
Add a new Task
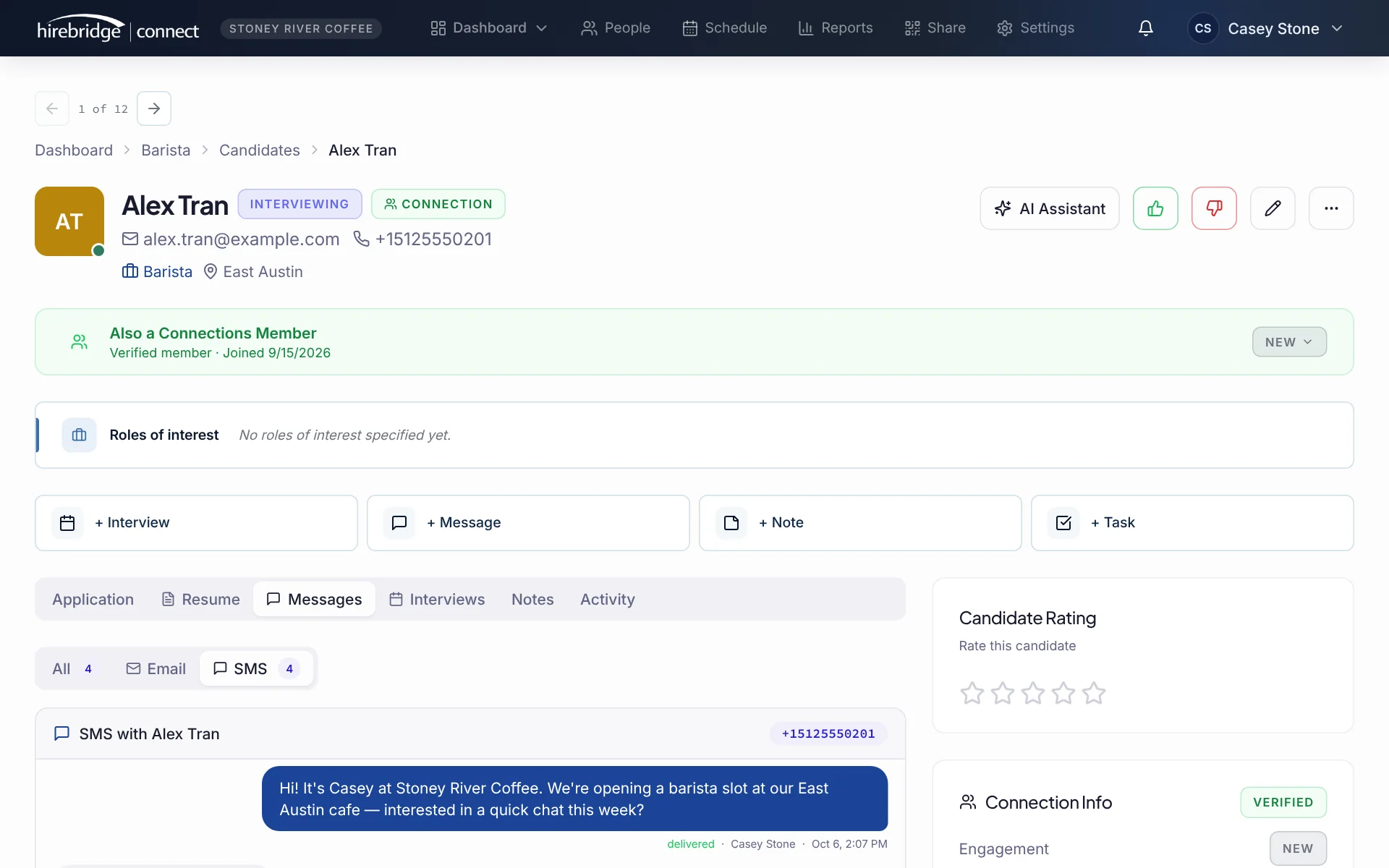[1192, 522]
